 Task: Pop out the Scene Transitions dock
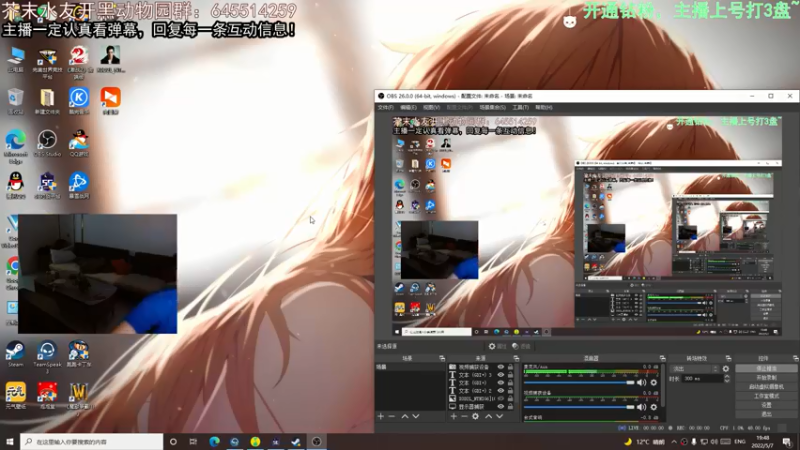728,359
